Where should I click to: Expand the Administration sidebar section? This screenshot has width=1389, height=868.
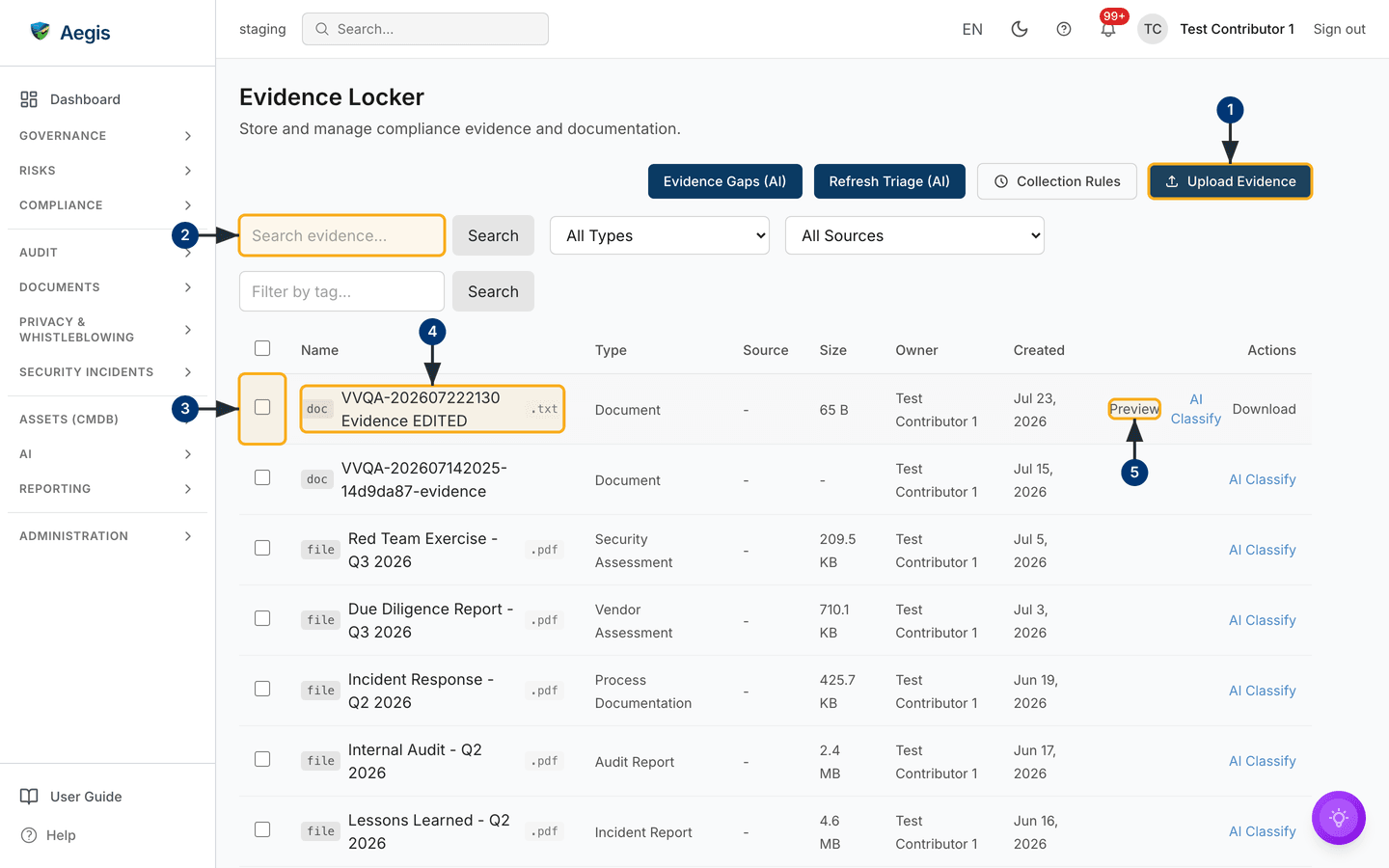click(x=106, y=536)
